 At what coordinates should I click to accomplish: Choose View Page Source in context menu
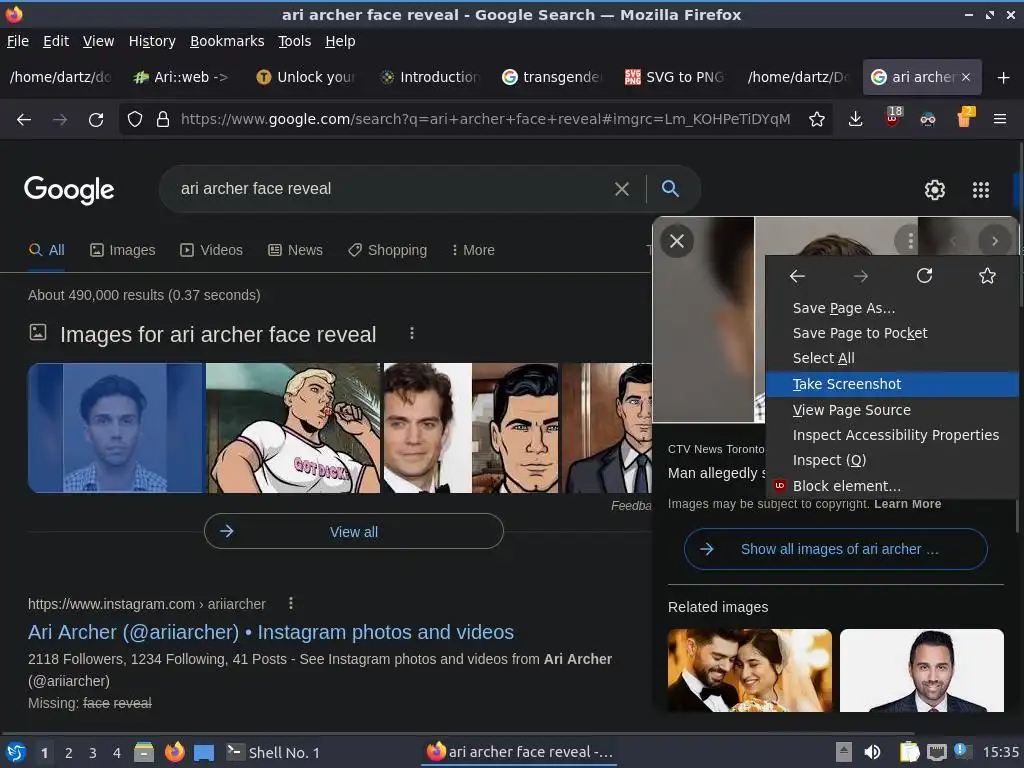coord(891,410)
